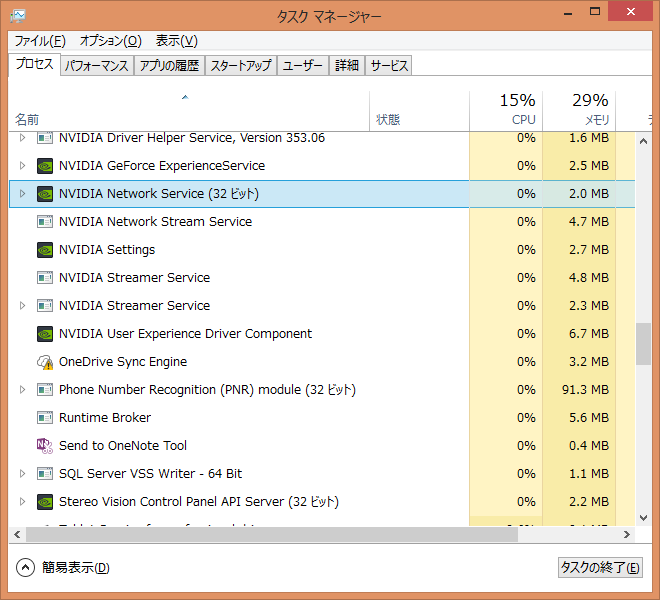Click the 1.1 MB memory value
The height and width of the screenshot is (600, 660).
(x=589, y=474)
